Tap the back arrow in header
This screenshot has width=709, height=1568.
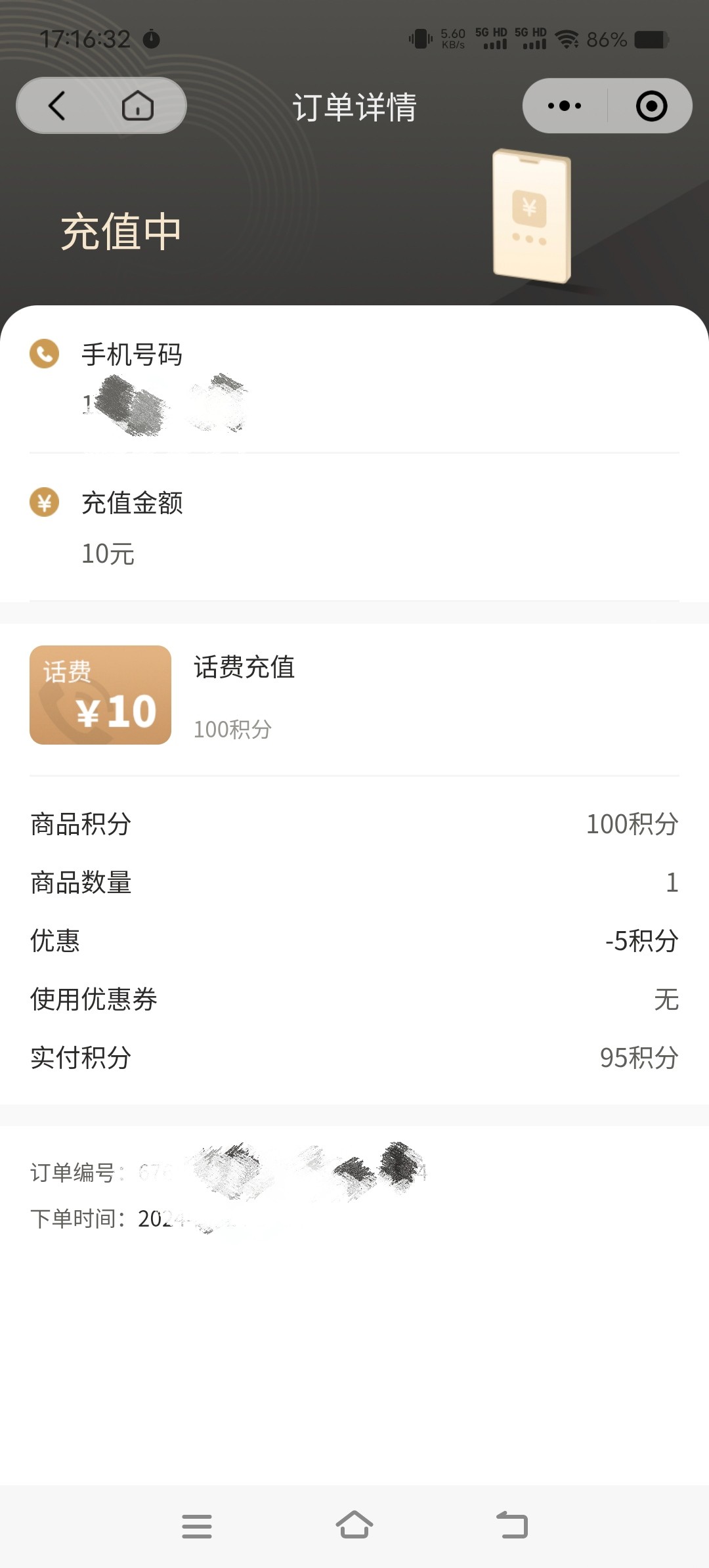(x=58, y=106)
